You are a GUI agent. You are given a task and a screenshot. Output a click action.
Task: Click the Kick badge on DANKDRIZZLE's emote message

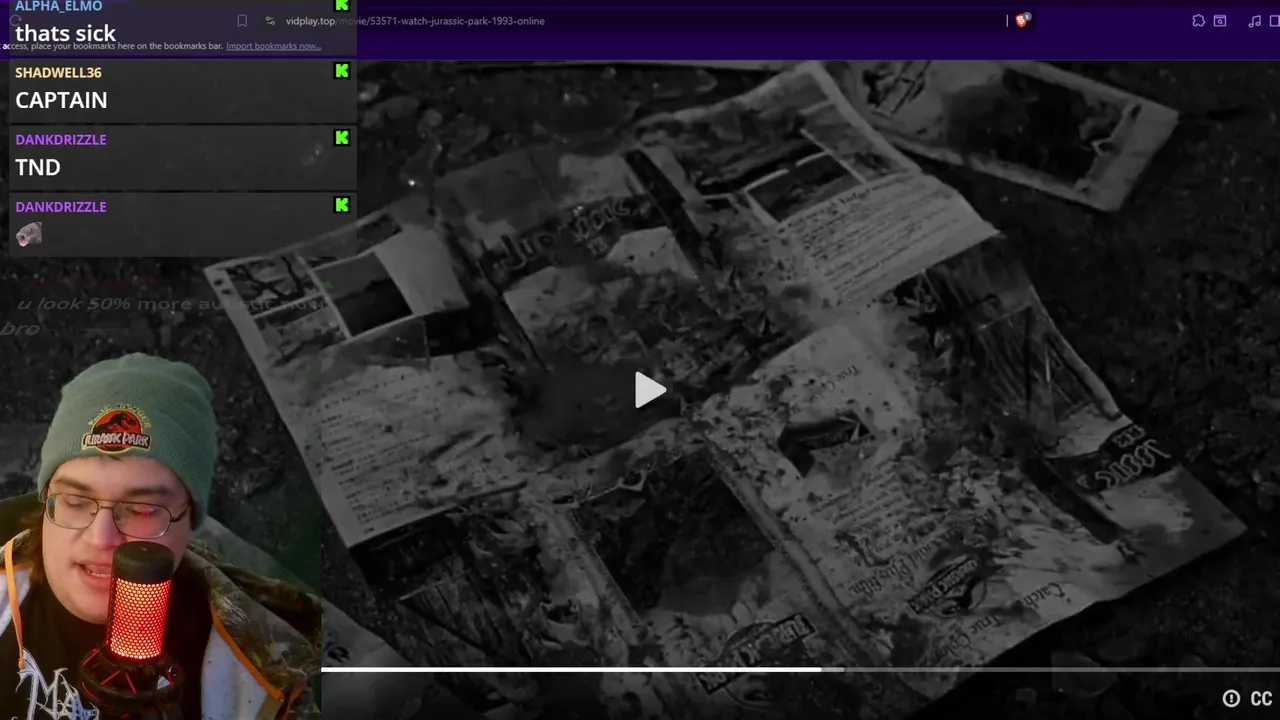342,205
